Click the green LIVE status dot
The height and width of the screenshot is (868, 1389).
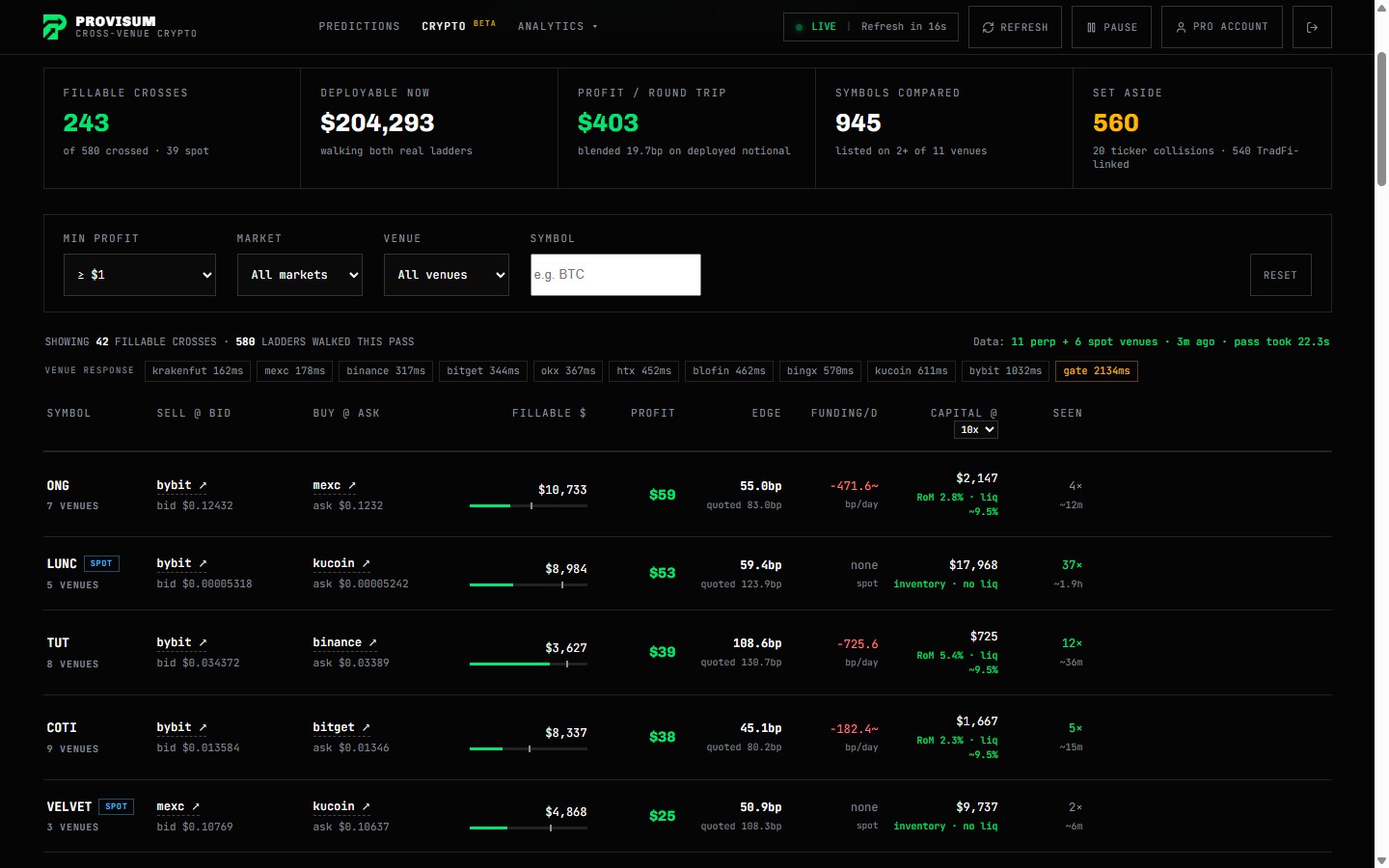click(x=799, y=27)
